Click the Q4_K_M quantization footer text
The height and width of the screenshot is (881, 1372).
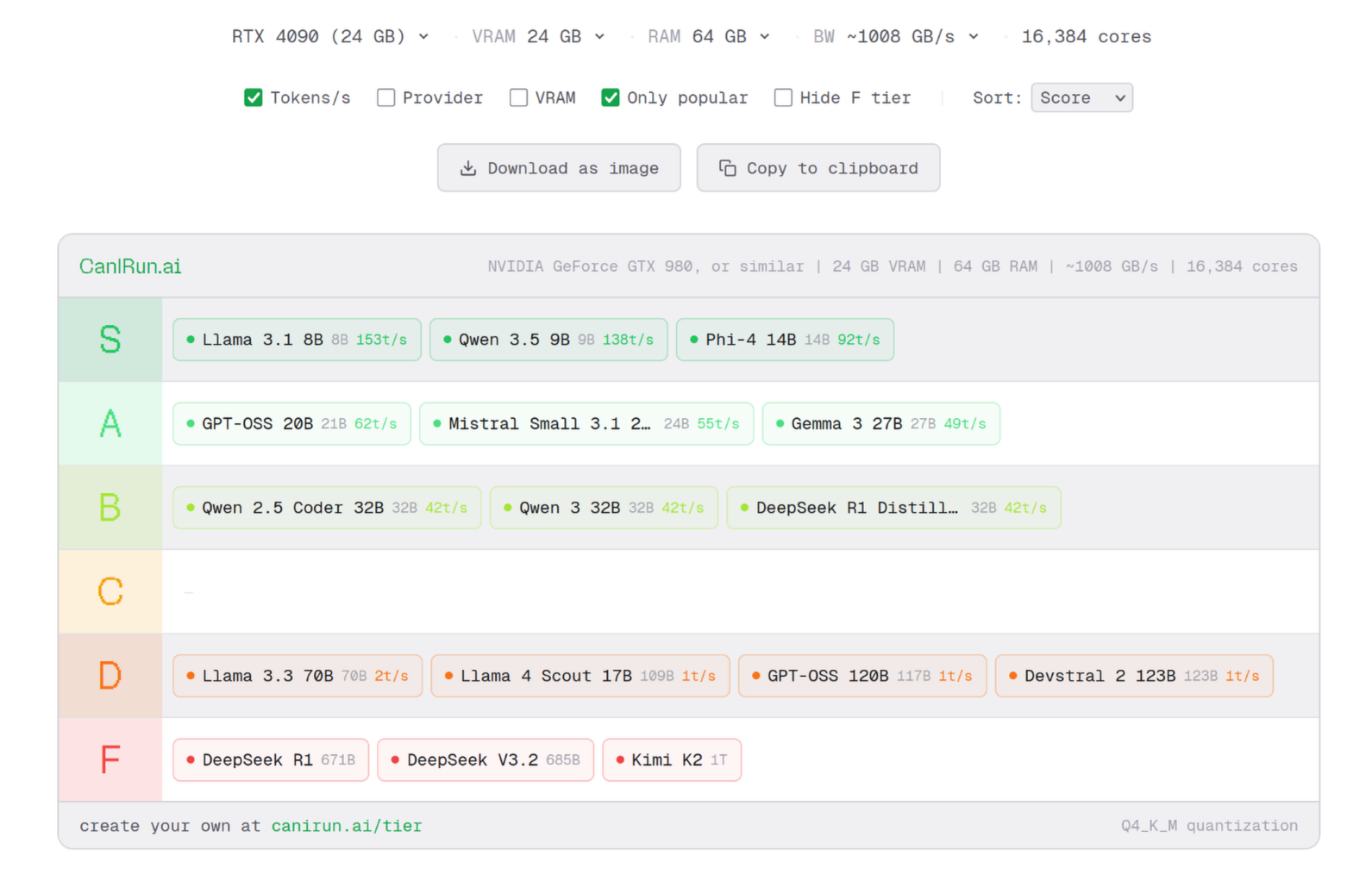pos(1209,826)
